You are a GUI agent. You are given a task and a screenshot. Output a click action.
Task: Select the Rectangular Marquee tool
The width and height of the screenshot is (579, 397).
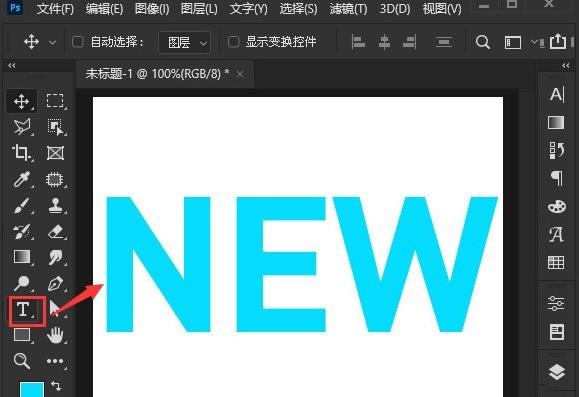55,101
